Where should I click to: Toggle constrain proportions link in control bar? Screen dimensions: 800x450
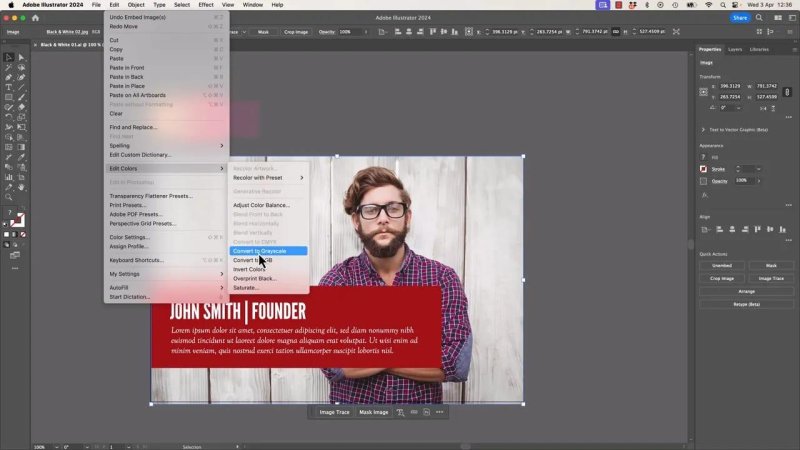click(x=616, y=32)
